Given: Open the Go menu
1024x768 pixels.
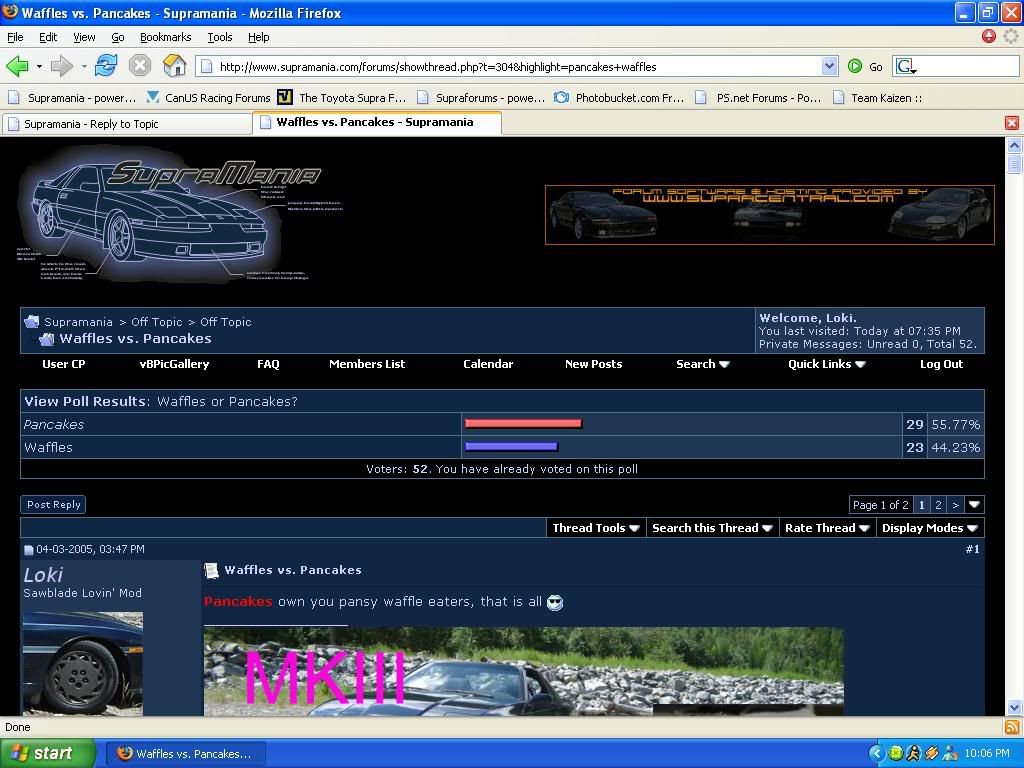Looking at the screenshot, I should pyautogui.click(x=118, y=37).
